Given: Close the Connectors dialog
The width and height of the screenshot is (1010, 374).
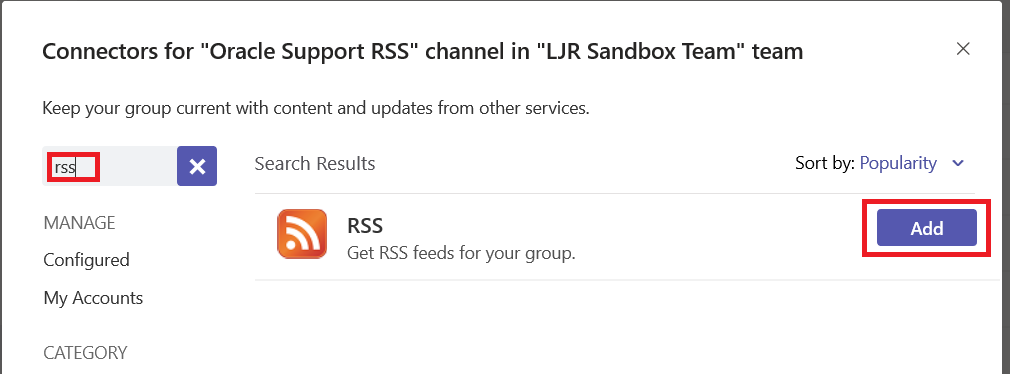Looking at the screenshot, I should [963, 49].
